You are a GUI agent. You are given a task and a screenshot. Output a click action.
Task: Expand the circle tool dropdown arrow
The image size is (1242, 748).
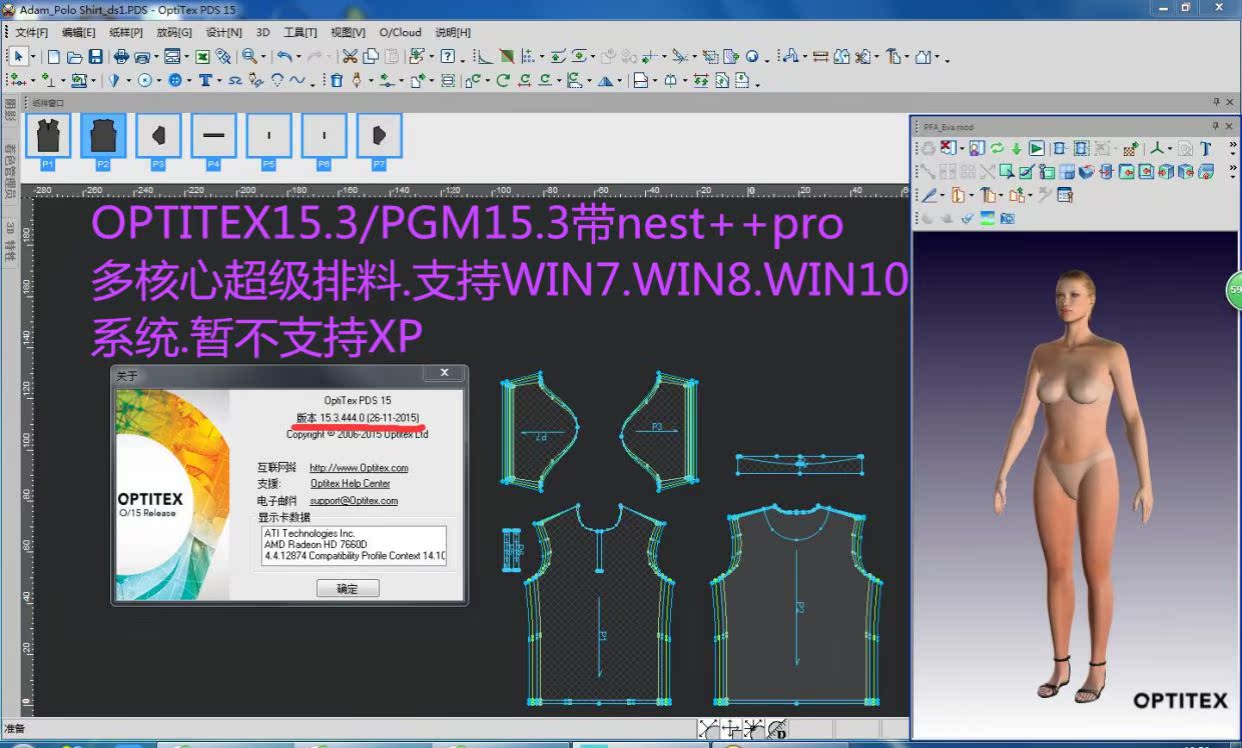pyautogui.click(x=159, y=81)
